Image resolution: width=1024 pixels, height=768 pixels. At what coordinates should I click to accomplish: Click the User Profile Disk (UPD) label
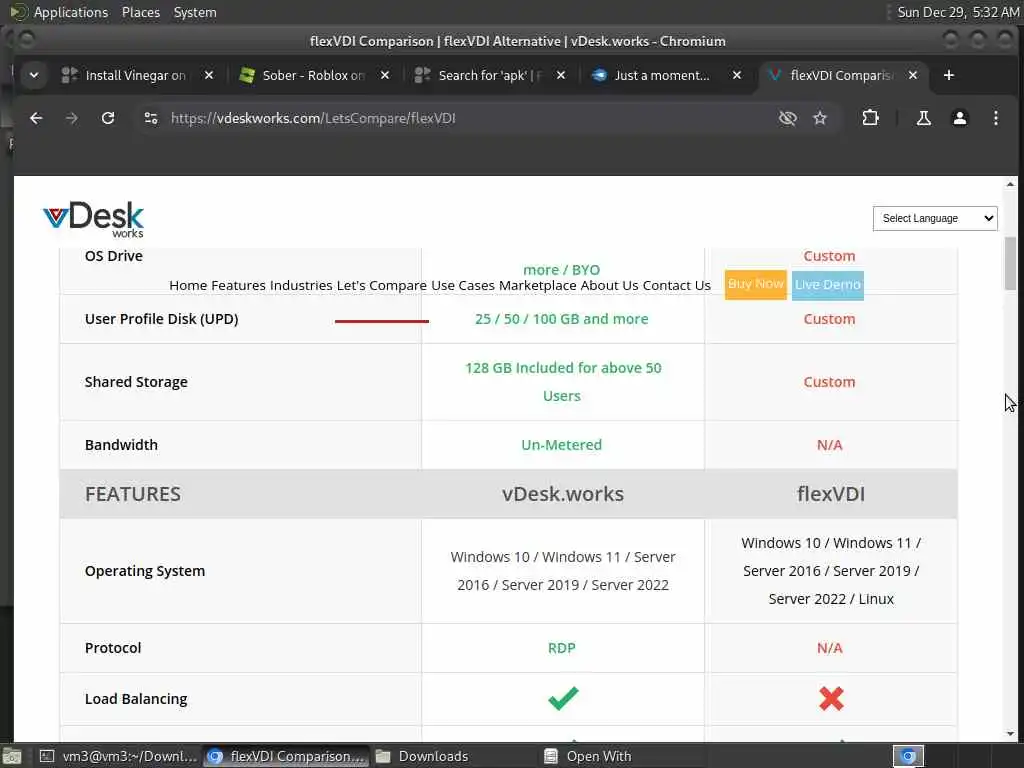[x=161, y=319]
